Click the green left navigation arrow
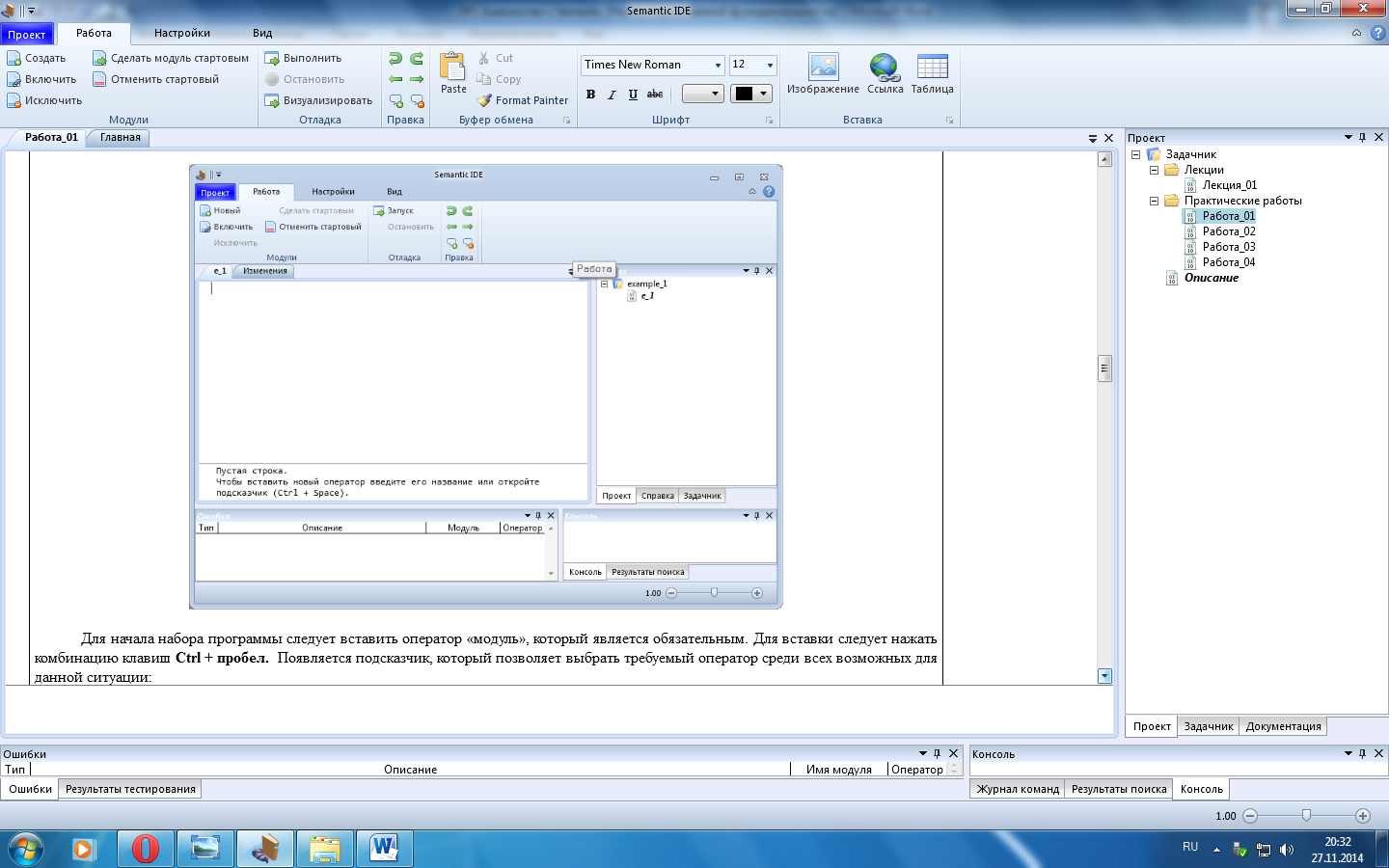The image size is (1389, 868). (x=395, y=79)
